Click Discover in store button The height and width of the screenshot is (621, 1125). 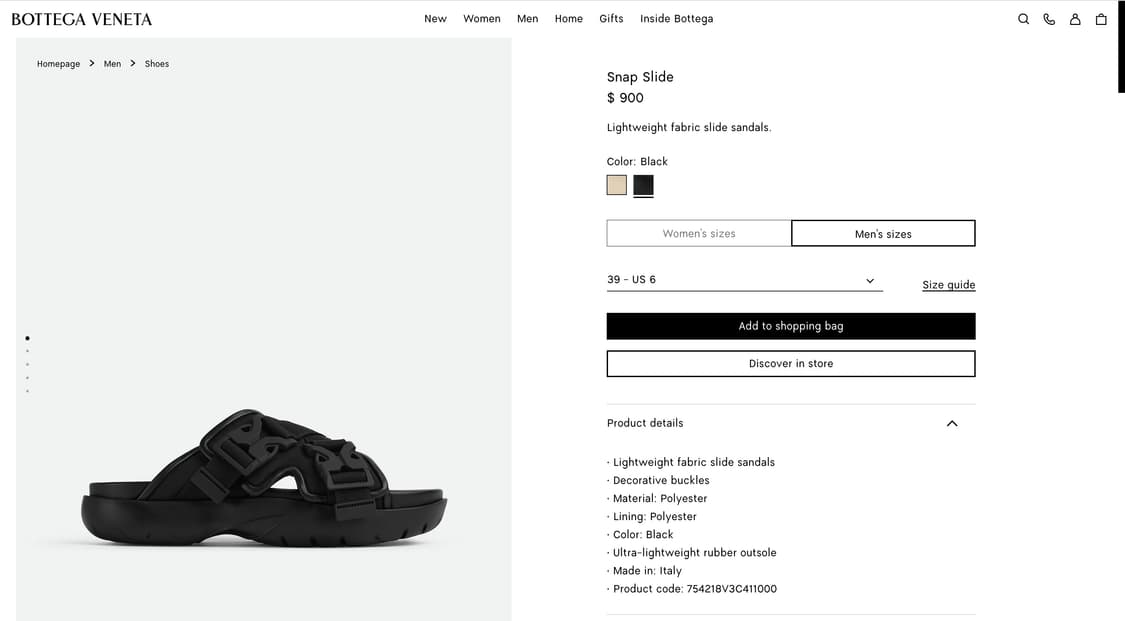[x=791, y=364]
